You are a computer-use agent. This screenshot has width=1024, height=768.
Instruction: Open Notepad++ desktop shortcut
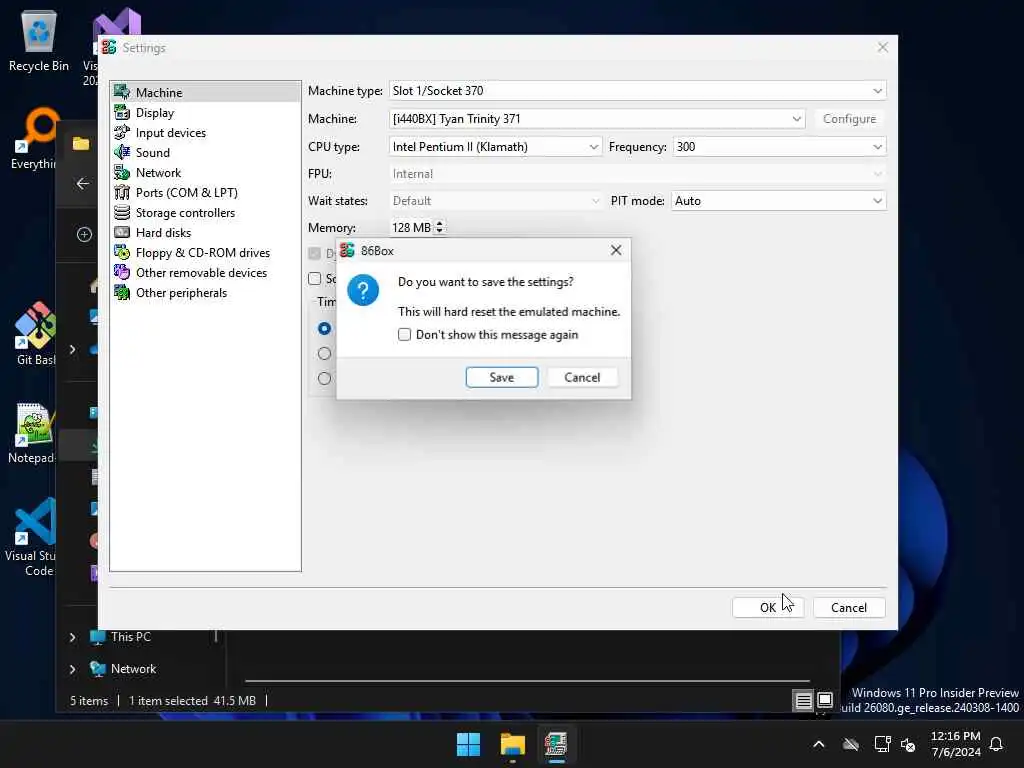pyautogui.click(x=31, y=432)
